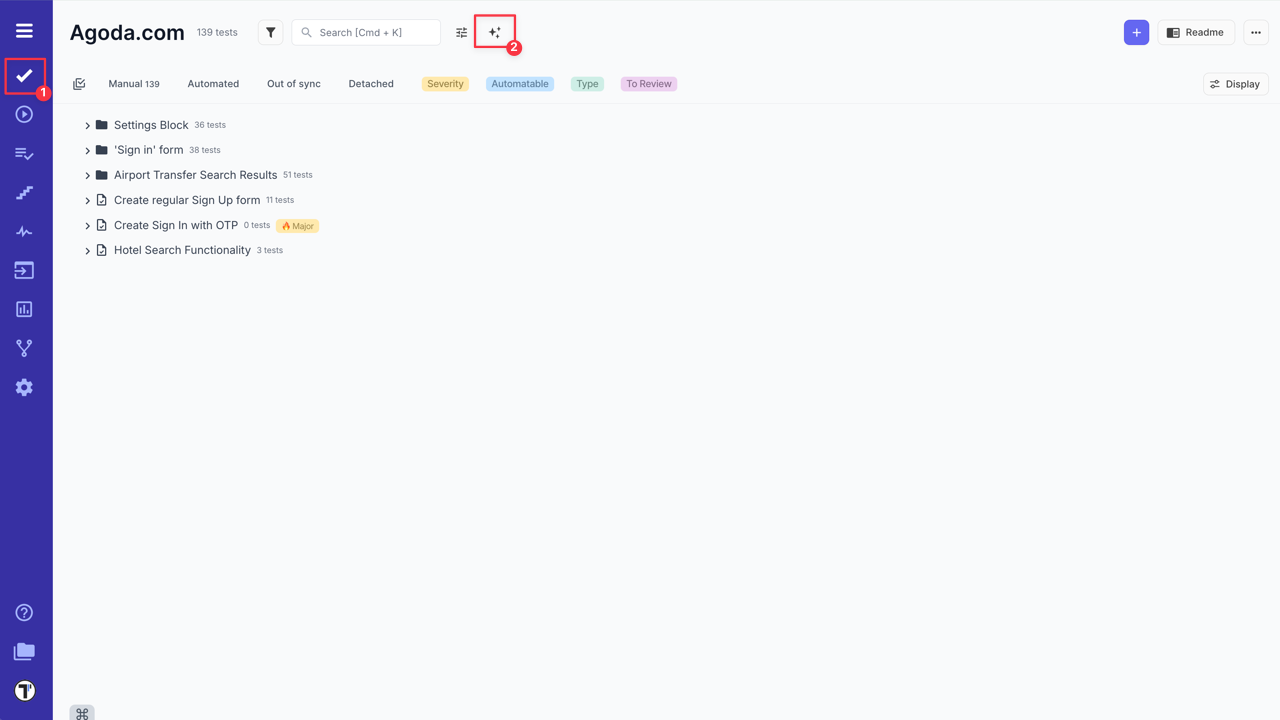Expand Airport Transfer Search Results chevron
The width and height of the screenshot is (1280, 720).
[x=87, y=176]
